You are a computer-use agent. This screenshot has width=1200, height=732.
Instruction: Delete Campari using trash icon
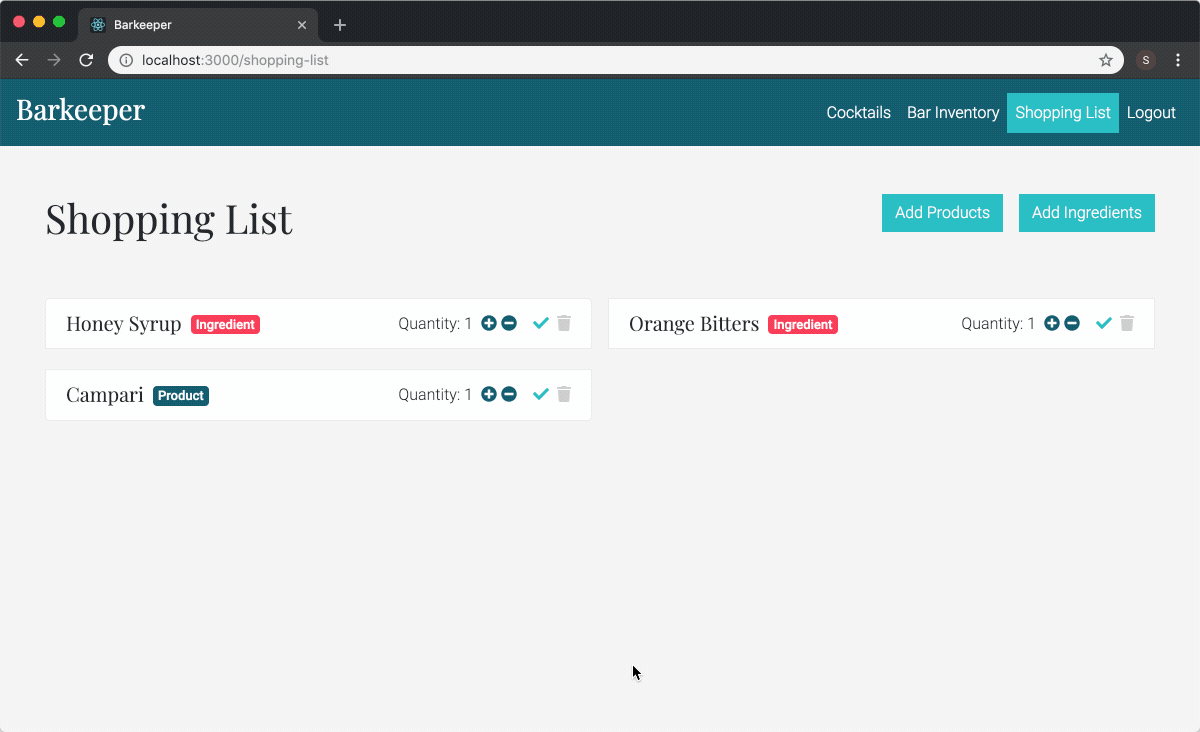pos(564,394)
